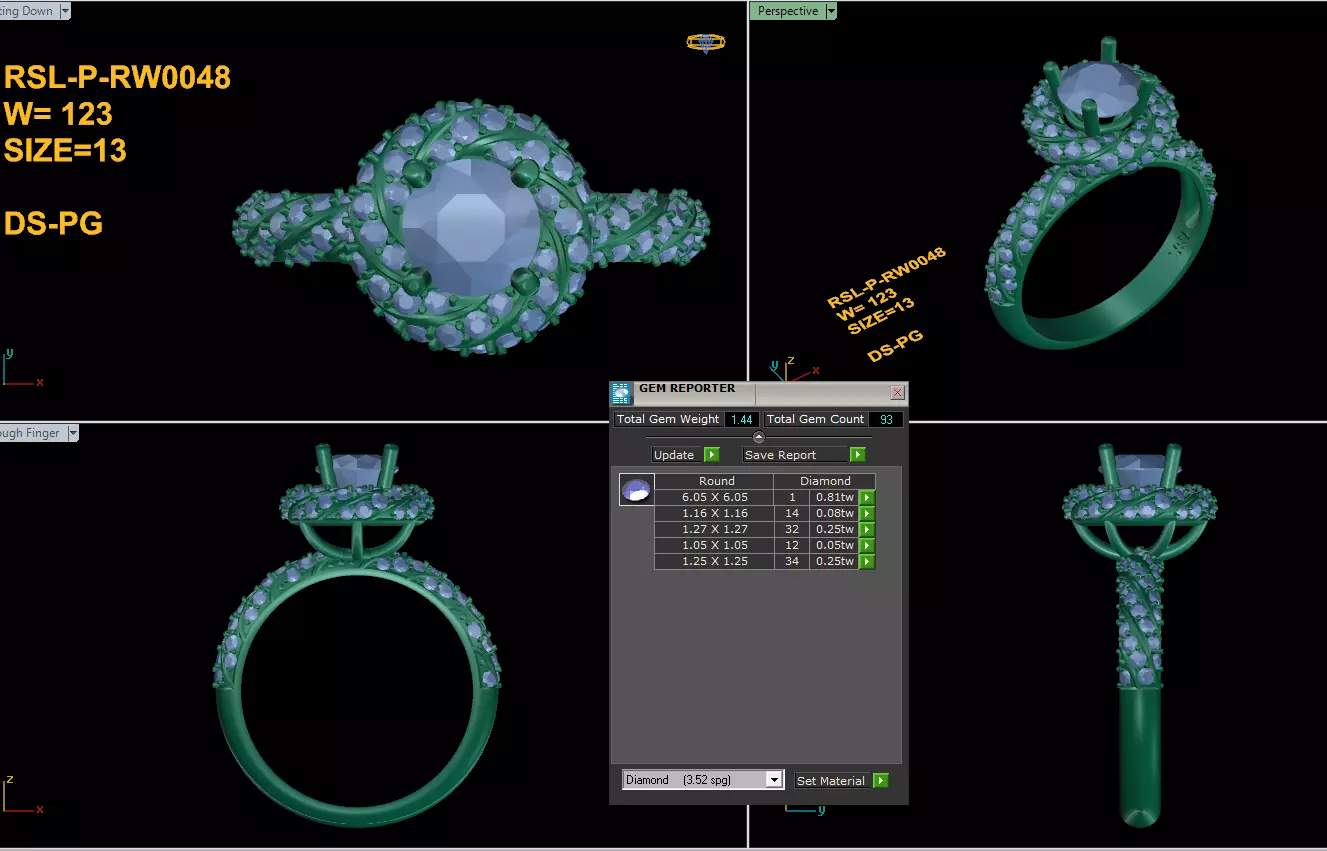Click the count cell showing 14

point(792,513)
